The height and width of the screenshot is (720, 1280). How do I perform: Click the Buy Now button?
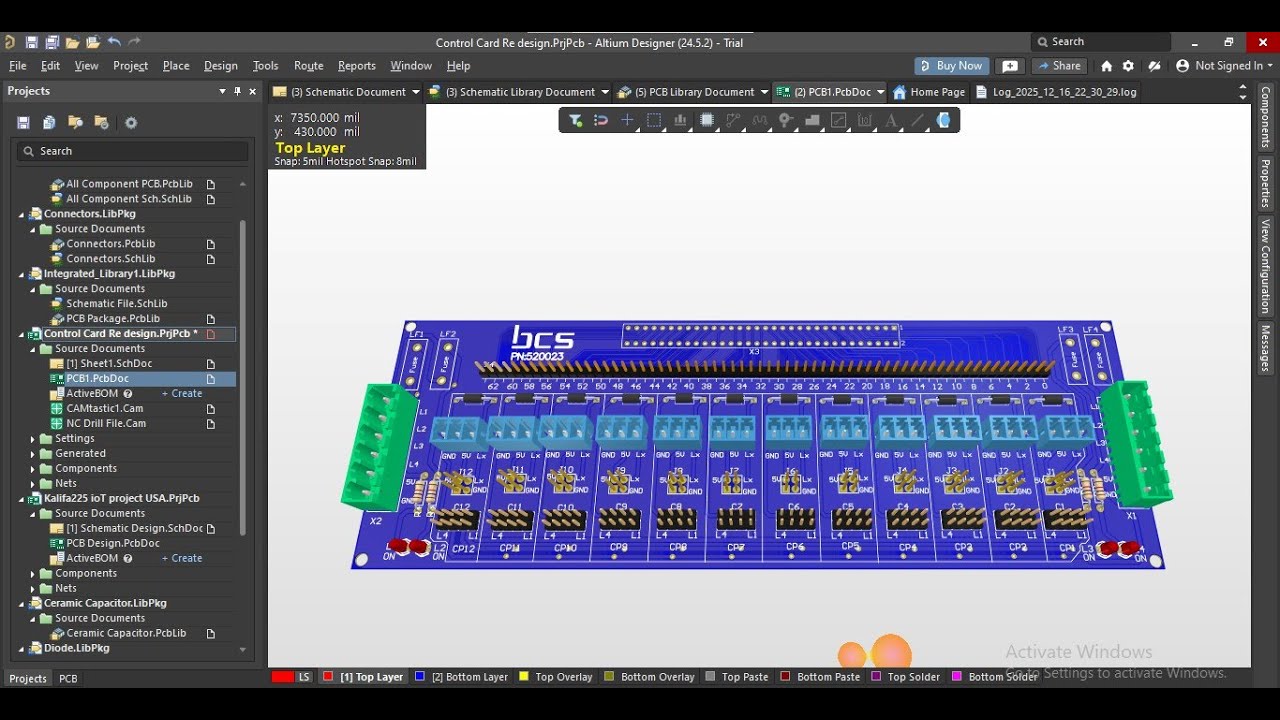[x=951, y=66]
